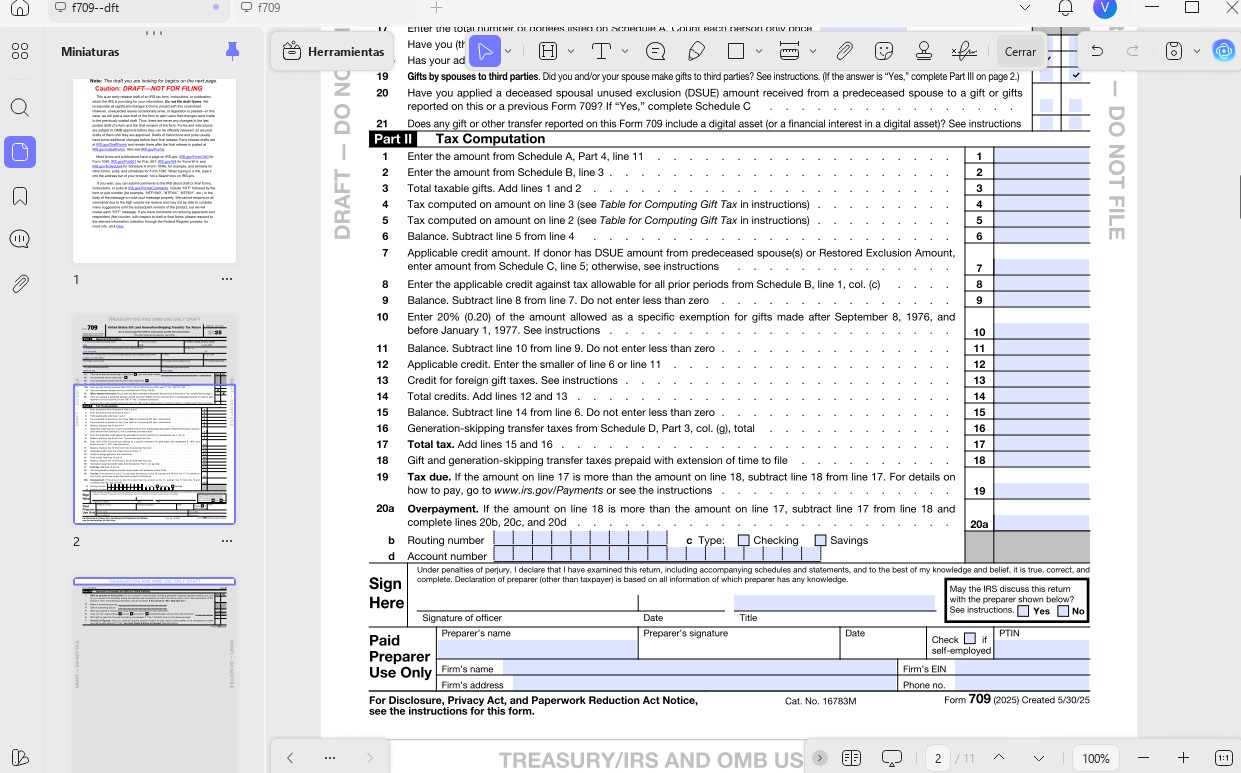Viewport: 1241px width, 773px height.
Task: Click the Cerrar button
Action: pos(1020,51)
